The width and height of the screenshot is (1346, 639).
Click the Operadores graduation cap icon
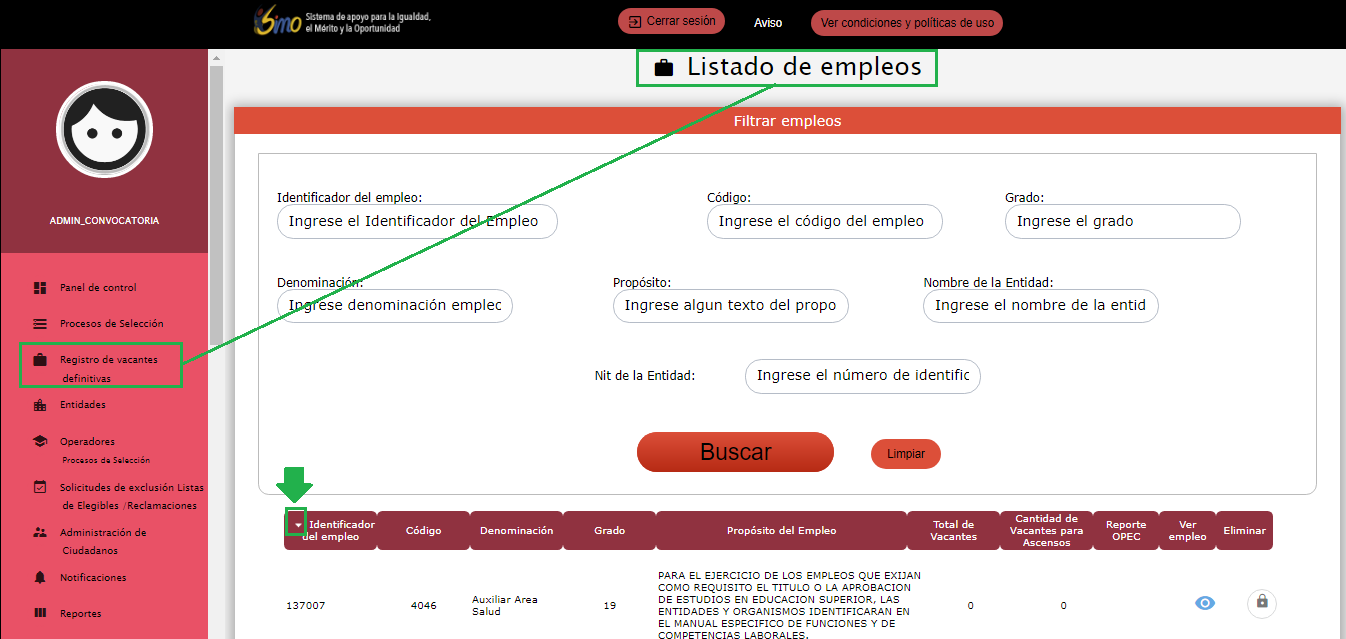click(x=40, y=441)
